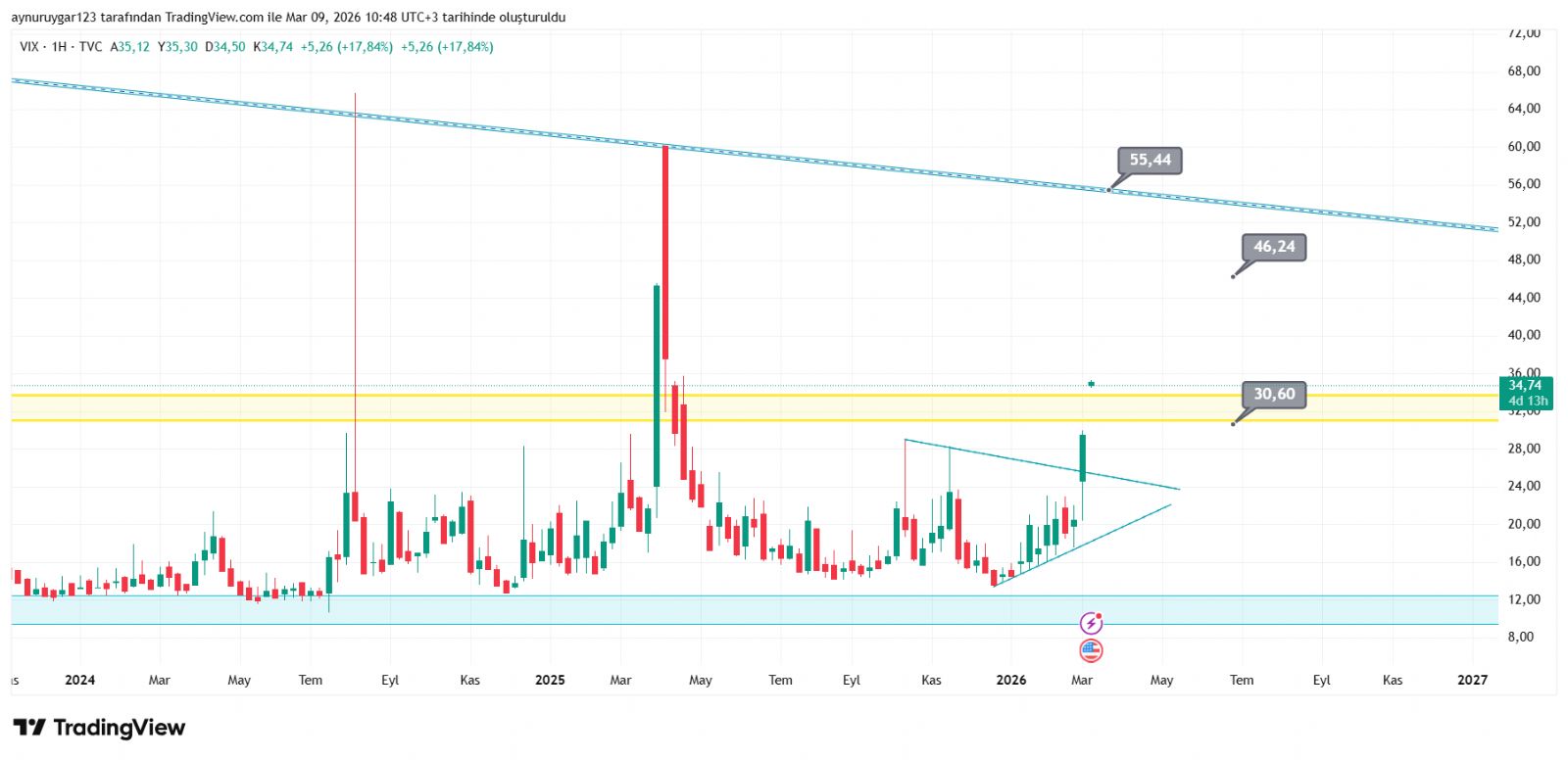
Task: Click the VIX symbol name in legend
Action: point(29,47)
